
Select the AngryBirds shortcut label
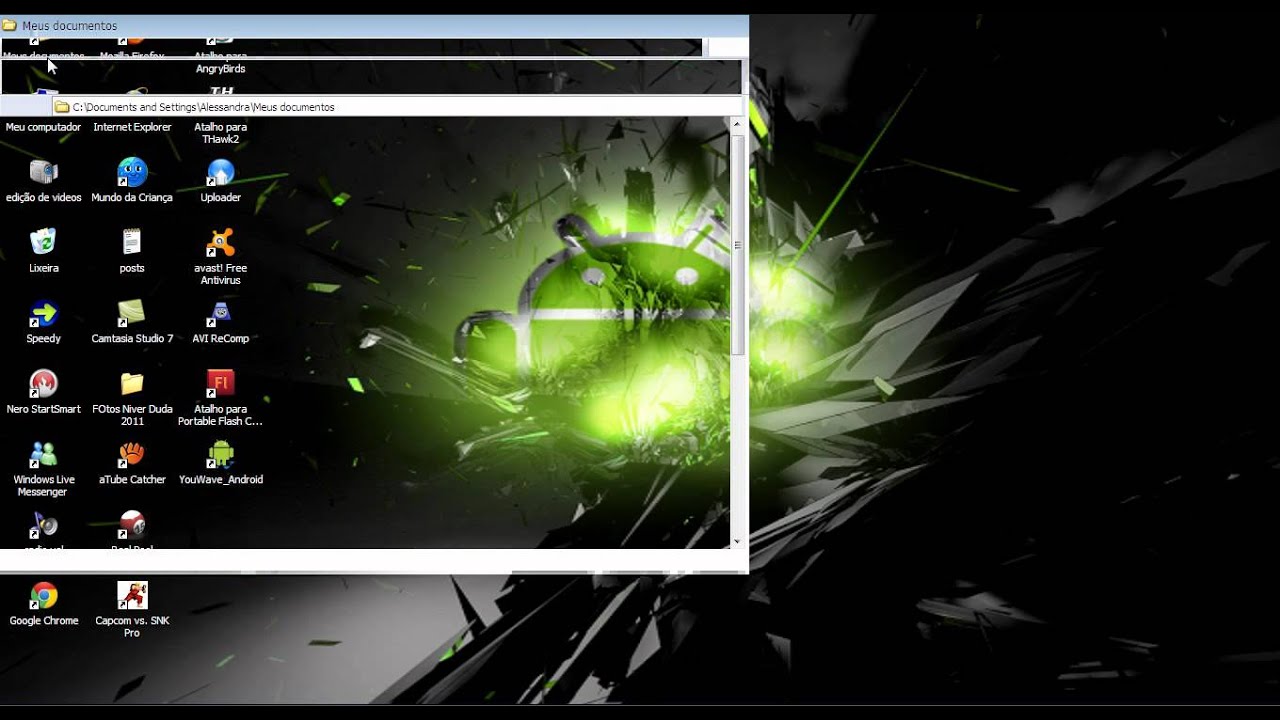coord(220,69)
